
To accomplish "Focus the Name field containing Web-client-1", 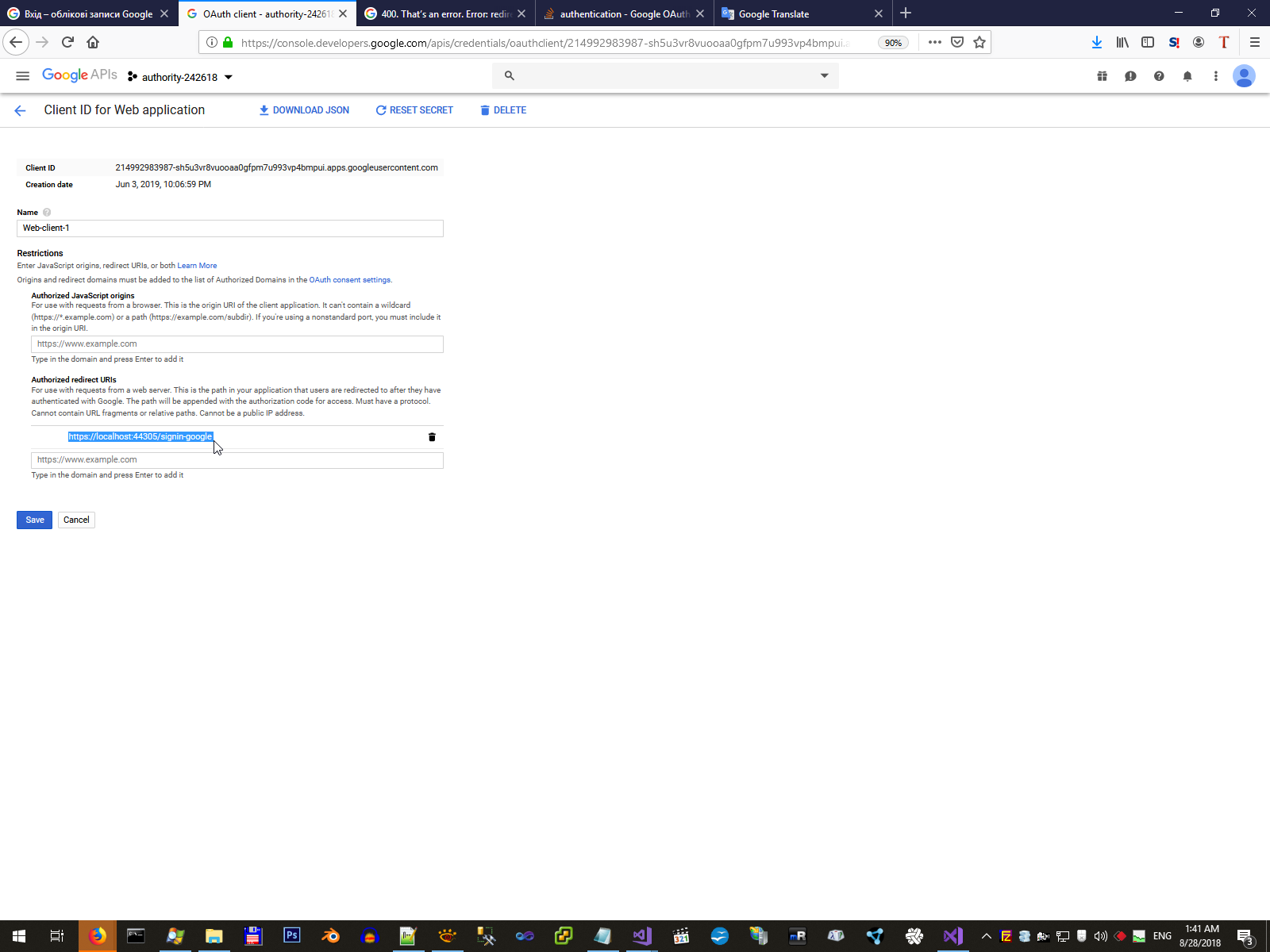I will 230,228.
